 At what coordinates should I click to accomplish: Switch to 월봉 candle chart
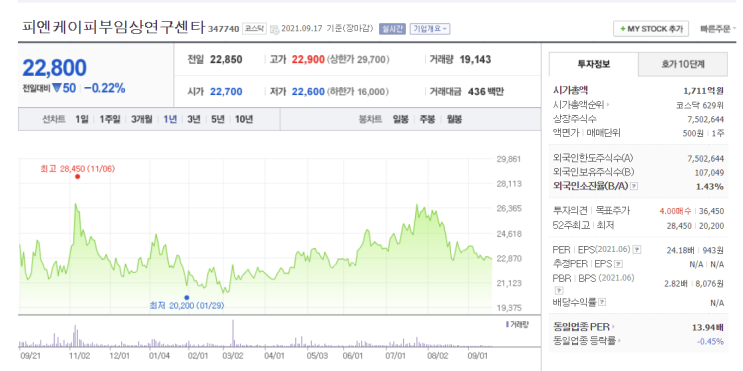click(x=454, y=119)
